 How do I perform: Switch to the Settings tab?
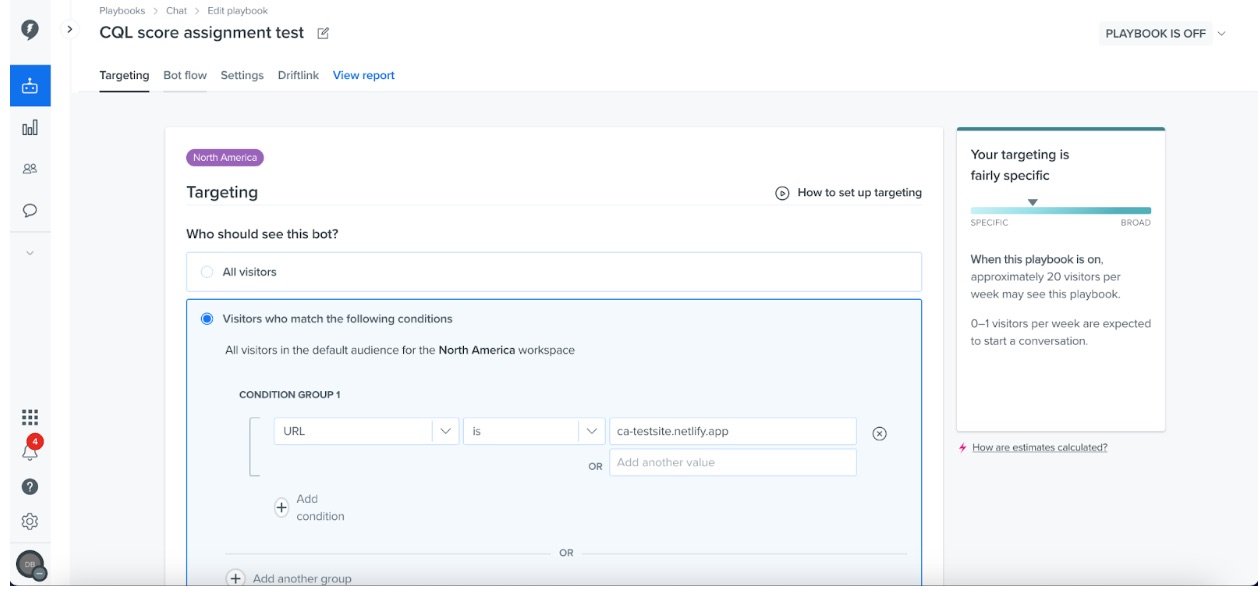(242, 76)
